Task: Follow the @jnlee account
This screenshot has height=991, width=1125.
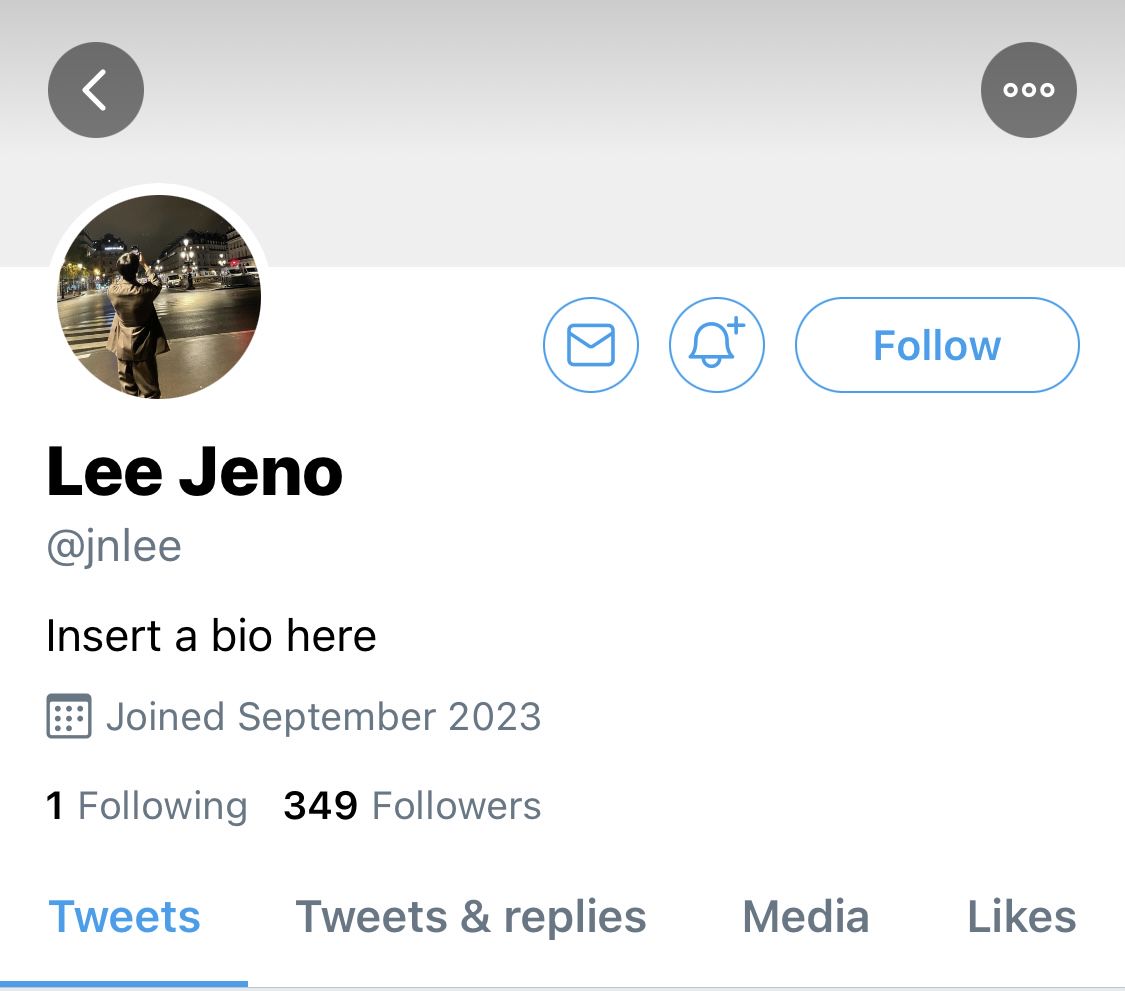Action: [x=937, y=344]
